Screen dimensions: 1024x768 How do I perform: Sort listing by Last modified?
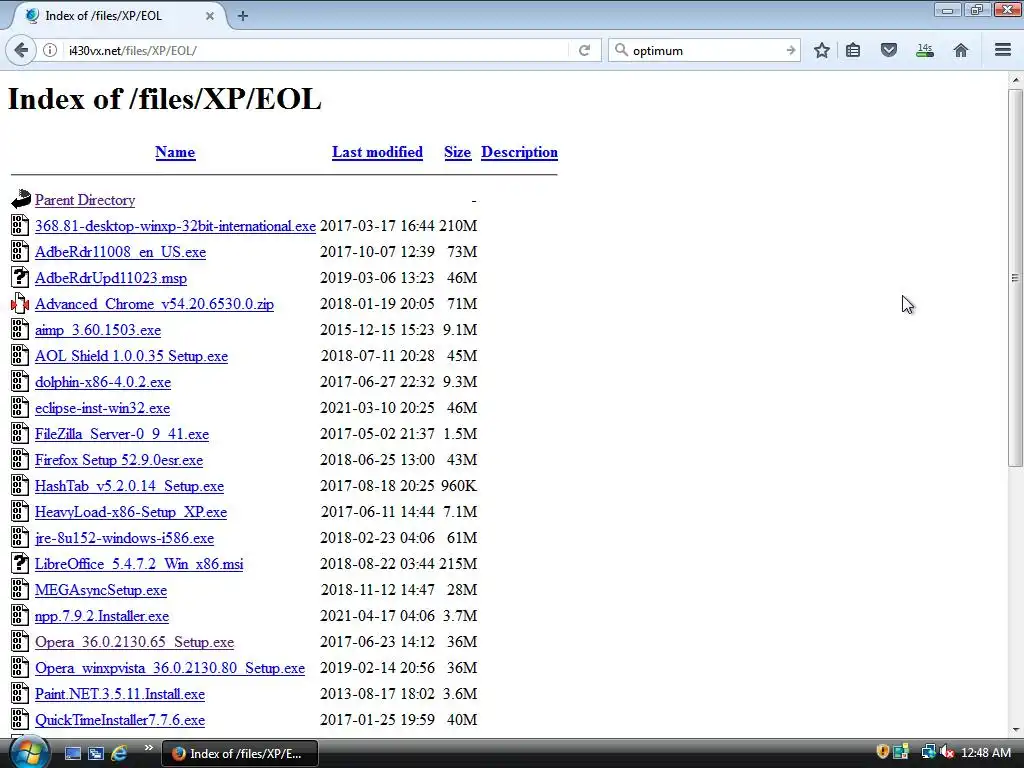377,152
